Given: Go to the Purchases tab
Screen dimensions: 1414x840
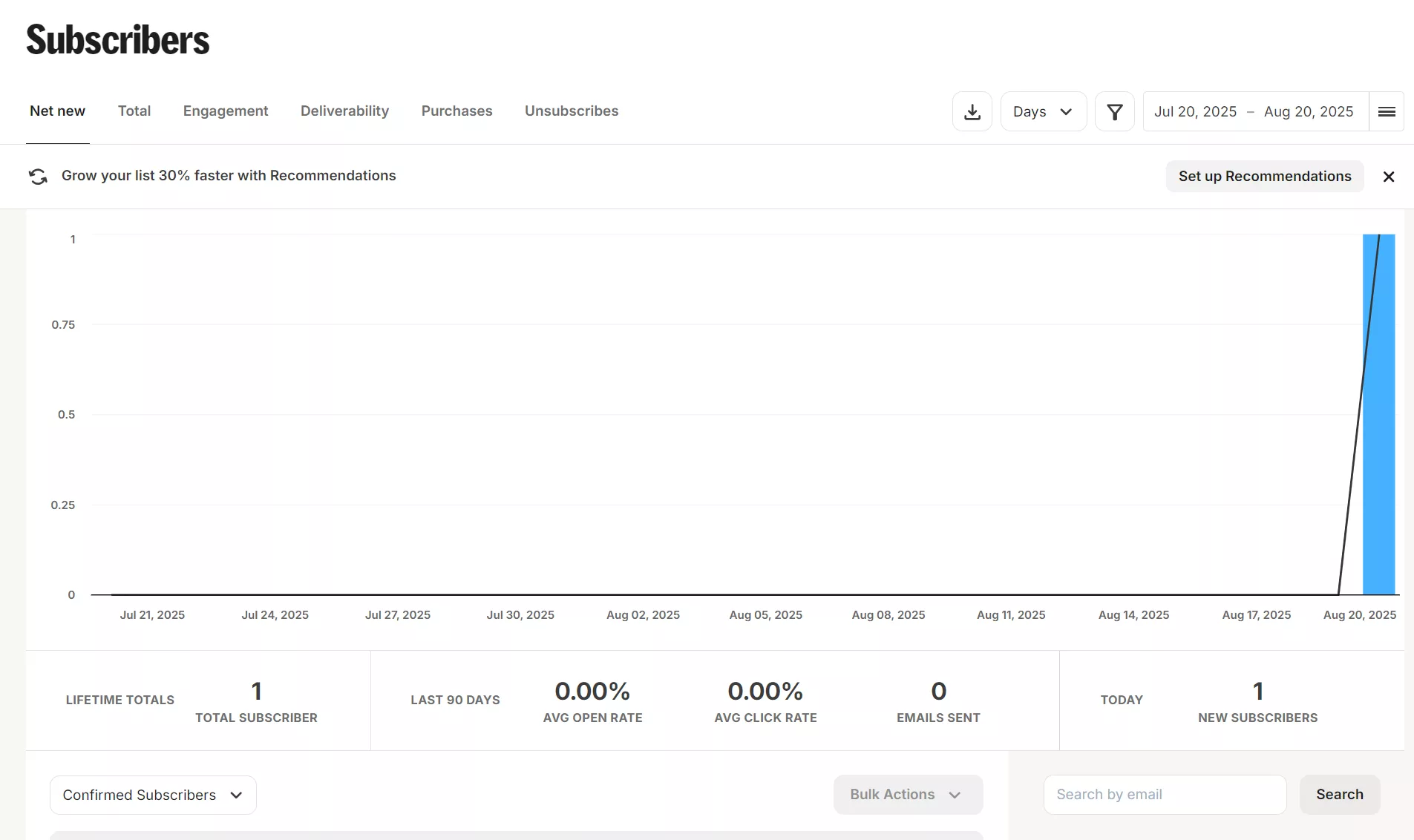Looking at the screenshot, I should click(456, 111).
